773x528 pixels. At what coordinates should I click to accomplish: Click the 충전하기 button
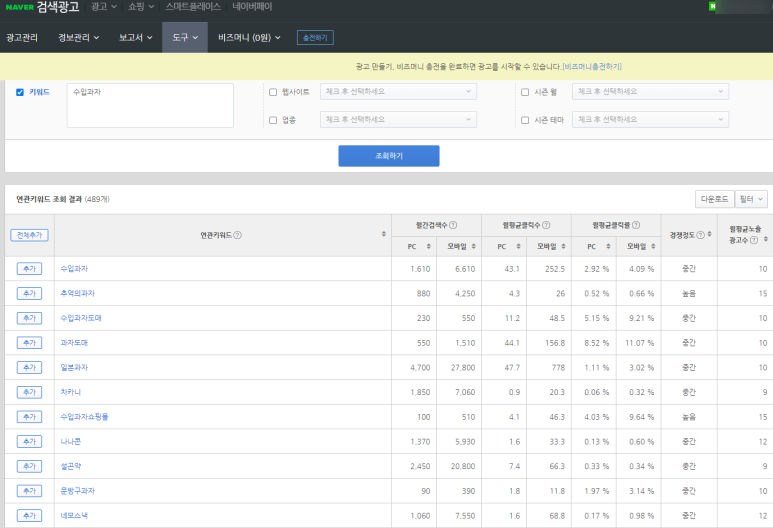(315, 37)
